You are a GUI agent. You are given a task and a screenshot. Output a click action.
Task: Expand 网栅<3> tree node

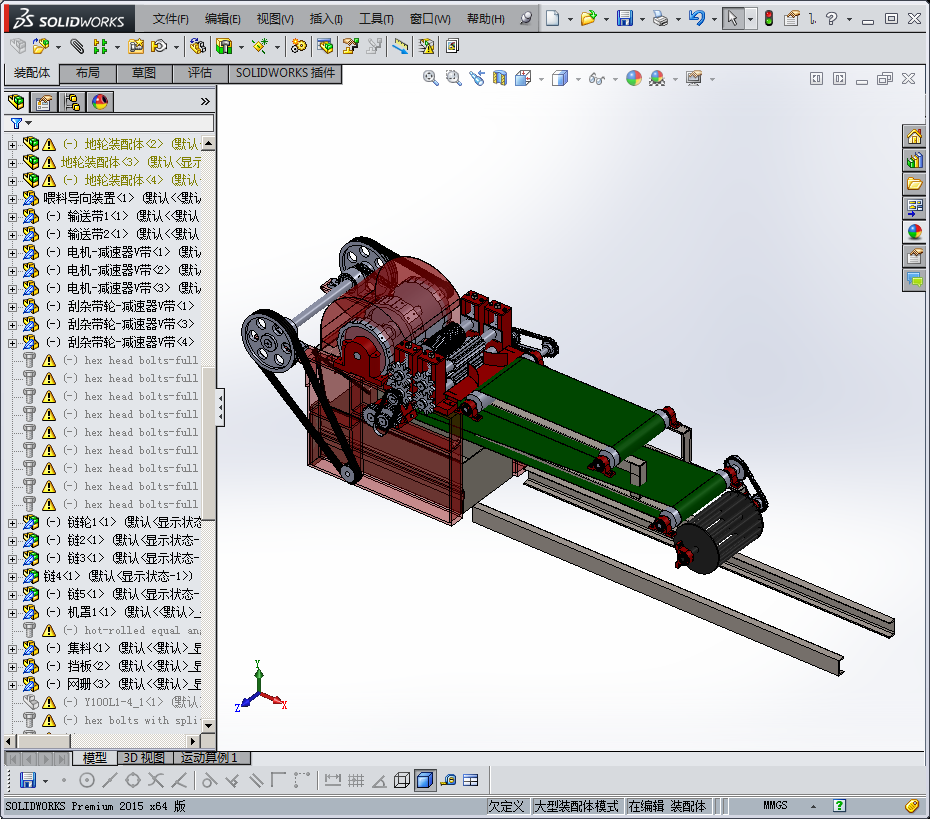click(x=12, y=684)
